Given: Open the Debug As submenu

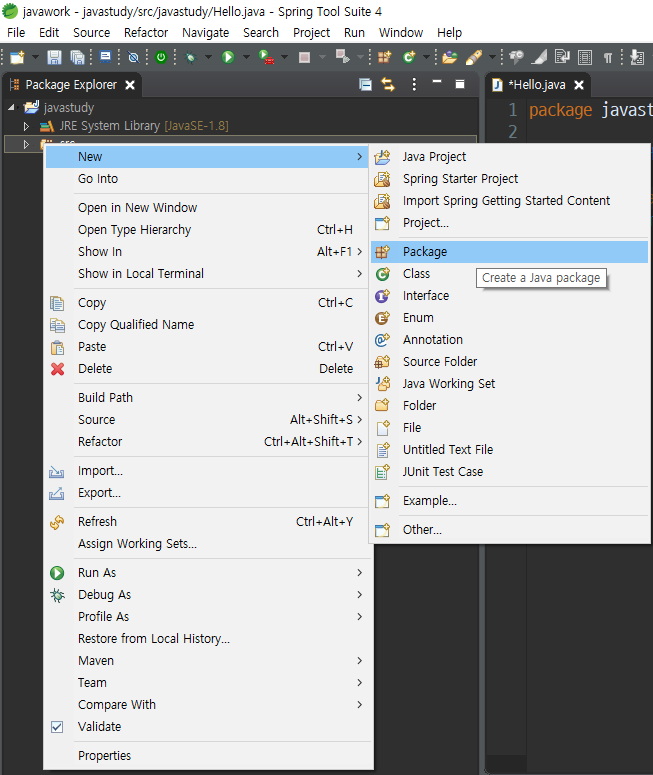Looking at the screenshot, I should 207,595.
